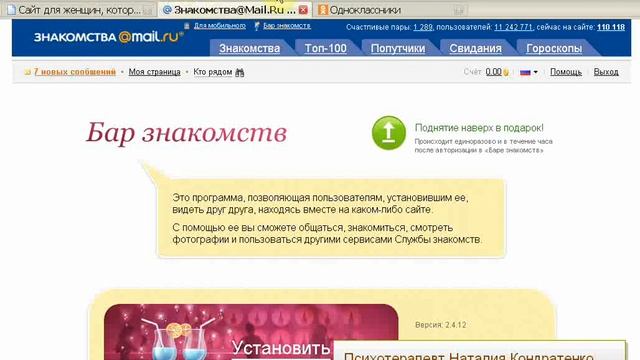Click the cocktail glass icon in header
The height and width of the screenshot is (360, 640).
click(x=257, y=26)
